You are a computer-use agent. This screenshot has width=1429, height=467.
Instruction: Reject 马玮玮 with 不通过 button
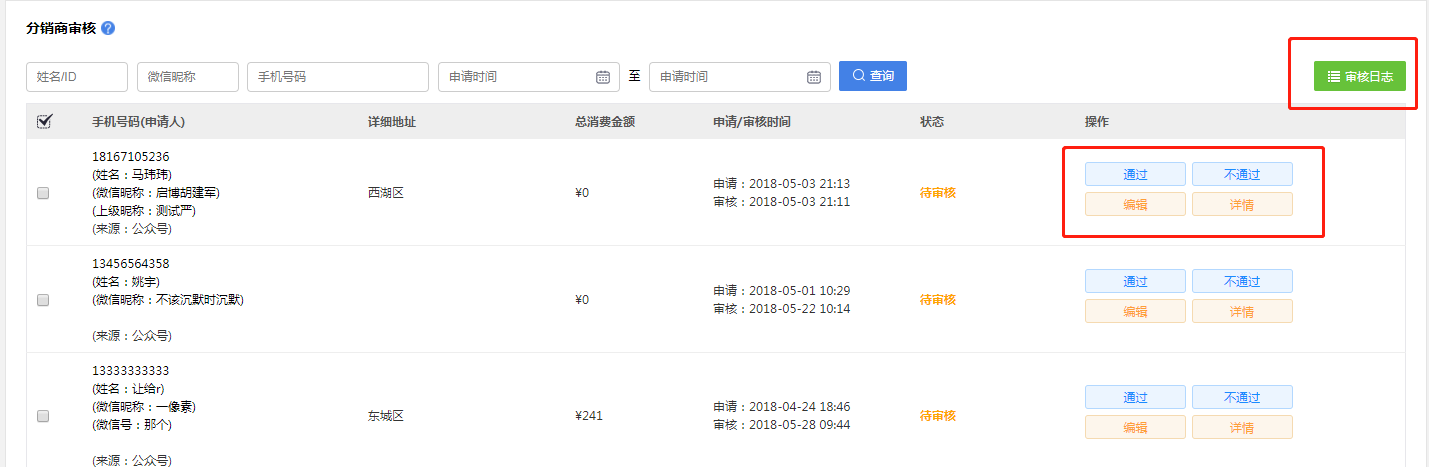click(1242, 174)
